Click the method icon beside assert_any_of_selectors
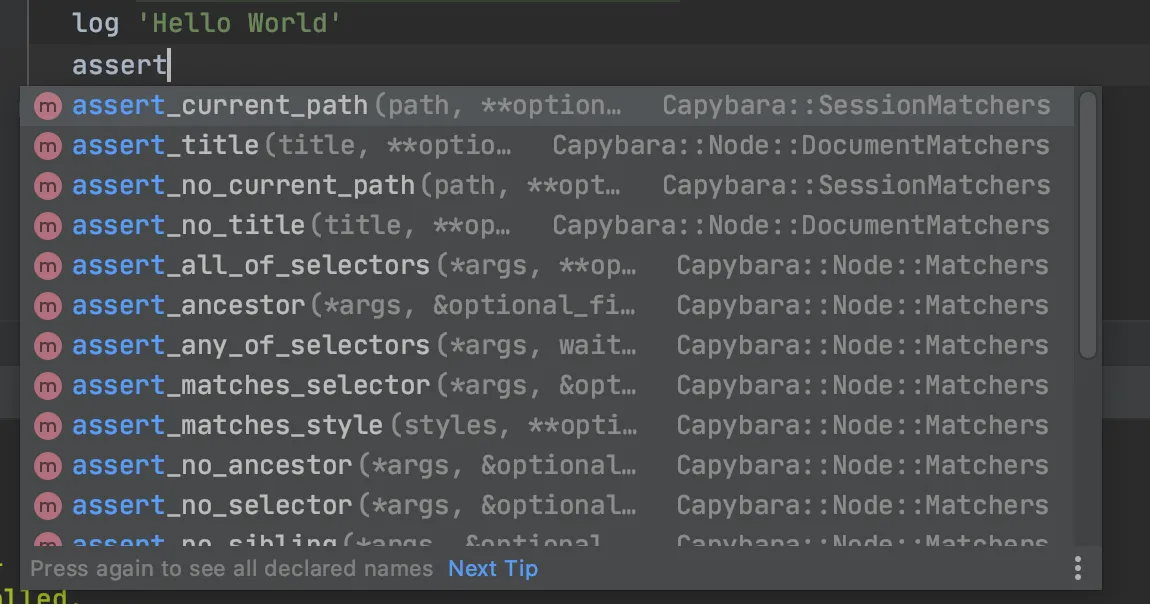The height and width of the screenshot is (604, 1150). (x=47, y=346)
